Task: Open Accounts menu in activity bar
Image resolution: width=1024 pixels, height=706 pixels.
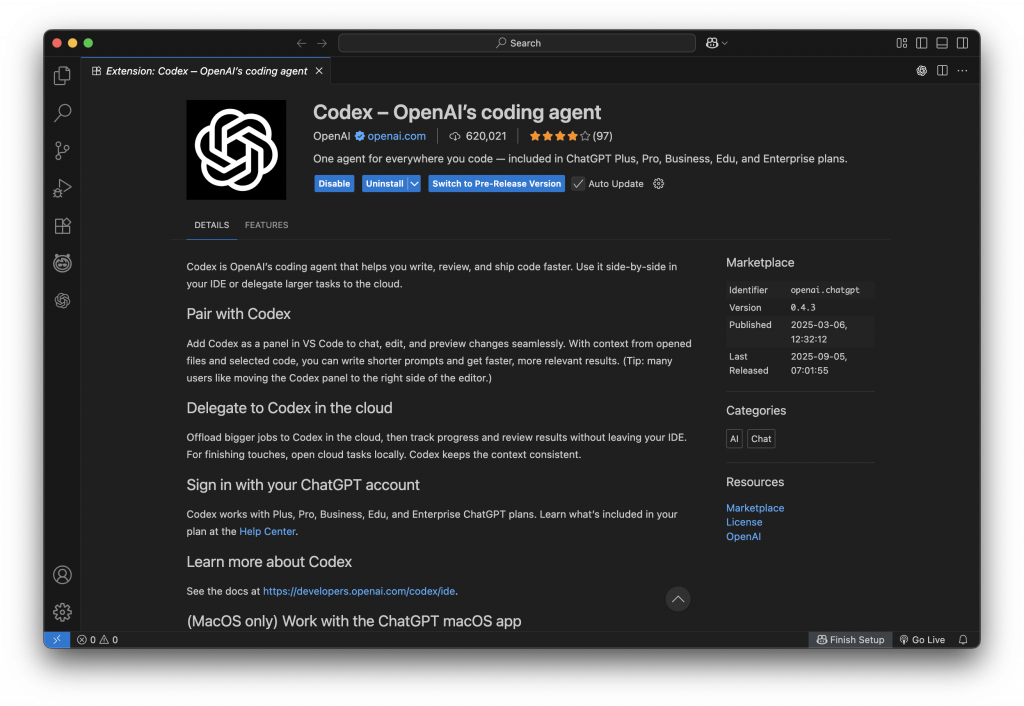Action: [63, 575]
